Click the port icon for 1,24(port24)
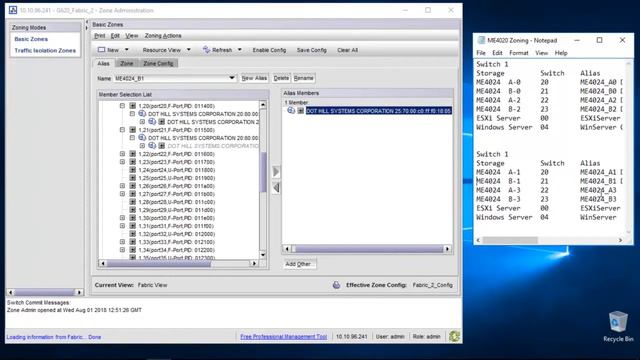Screen dimensions: 640x360 pos(133,170)
